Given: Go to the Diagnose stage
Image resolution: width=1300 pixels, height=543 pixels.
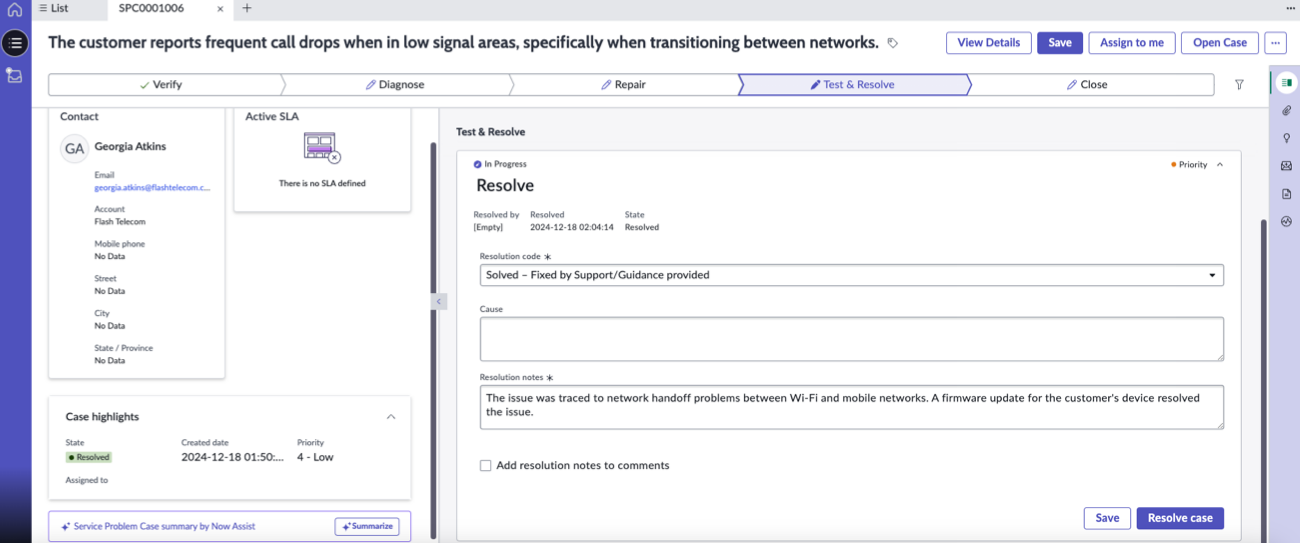Looking at the screenshot, I should click(395, 85).
